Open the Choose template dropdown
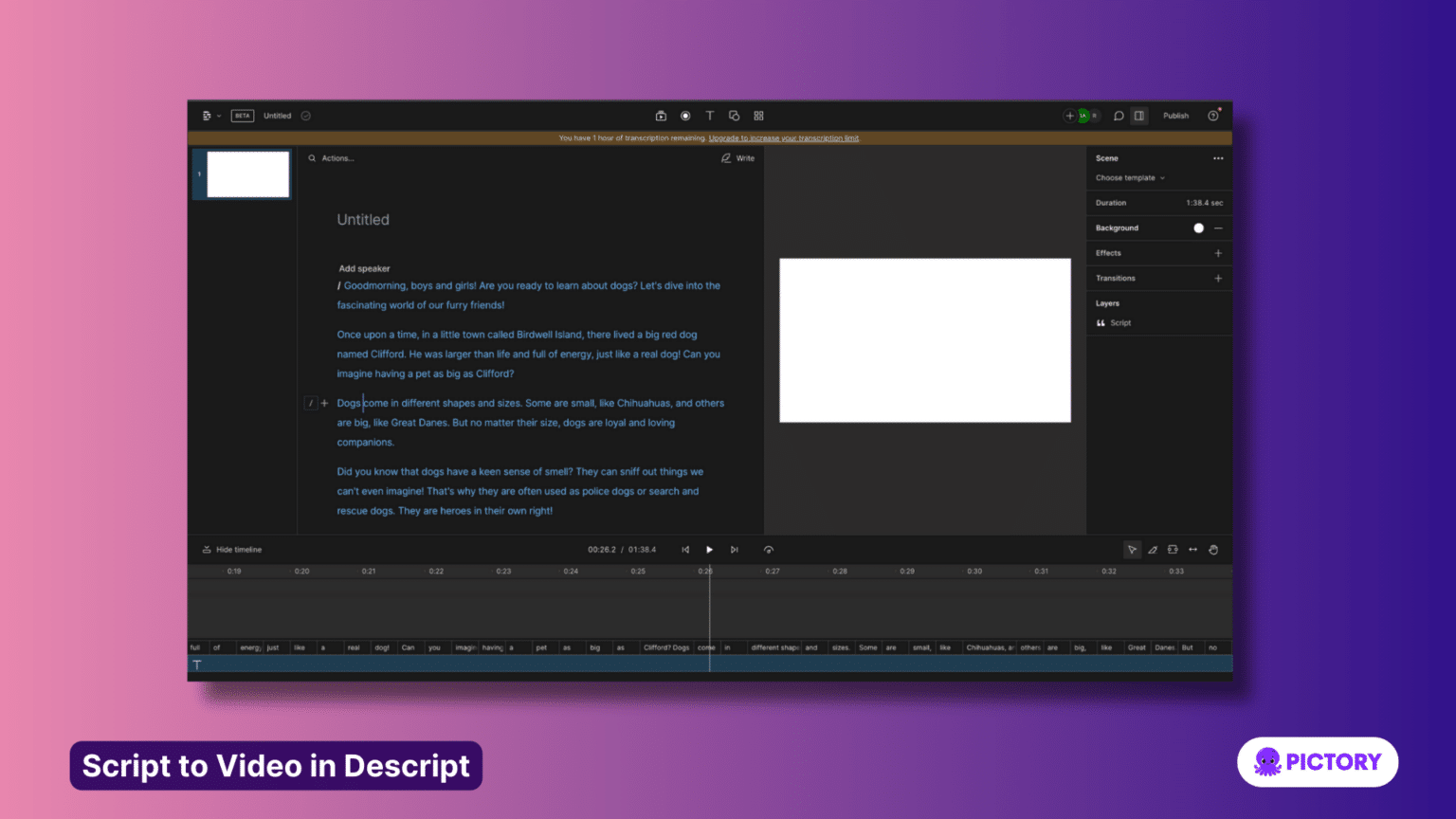This screenshot has width=1456, height=819. (x=1128, y=177)
